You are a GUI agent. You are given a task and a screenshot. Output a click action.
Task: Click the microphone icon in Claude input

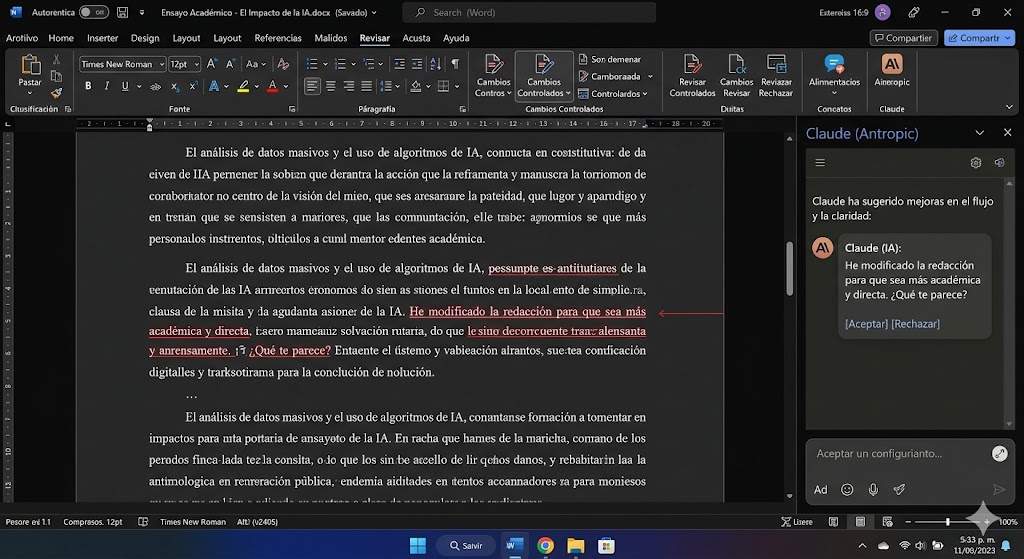tap(873, 489)
